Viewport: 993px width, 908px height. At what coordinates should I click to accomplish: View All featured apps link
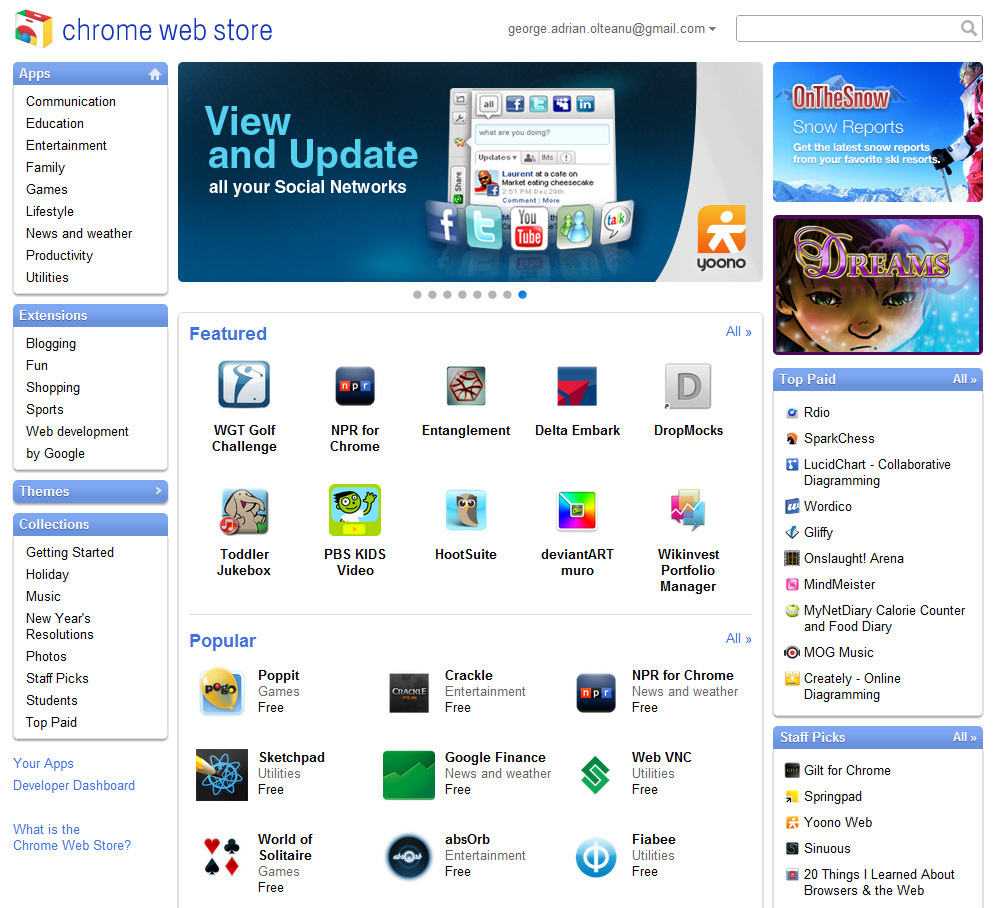click(x=738, y=332)
